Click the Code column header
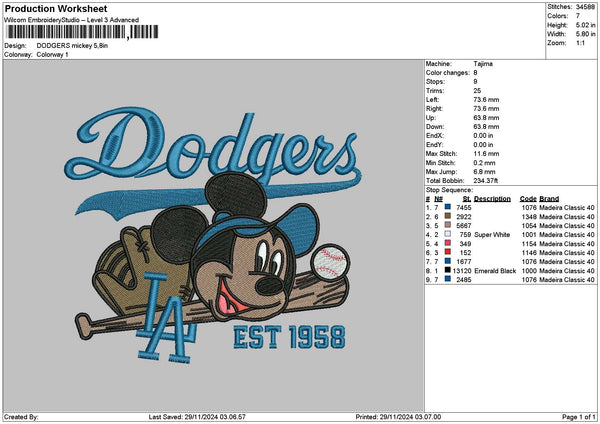 coord(528,199)
